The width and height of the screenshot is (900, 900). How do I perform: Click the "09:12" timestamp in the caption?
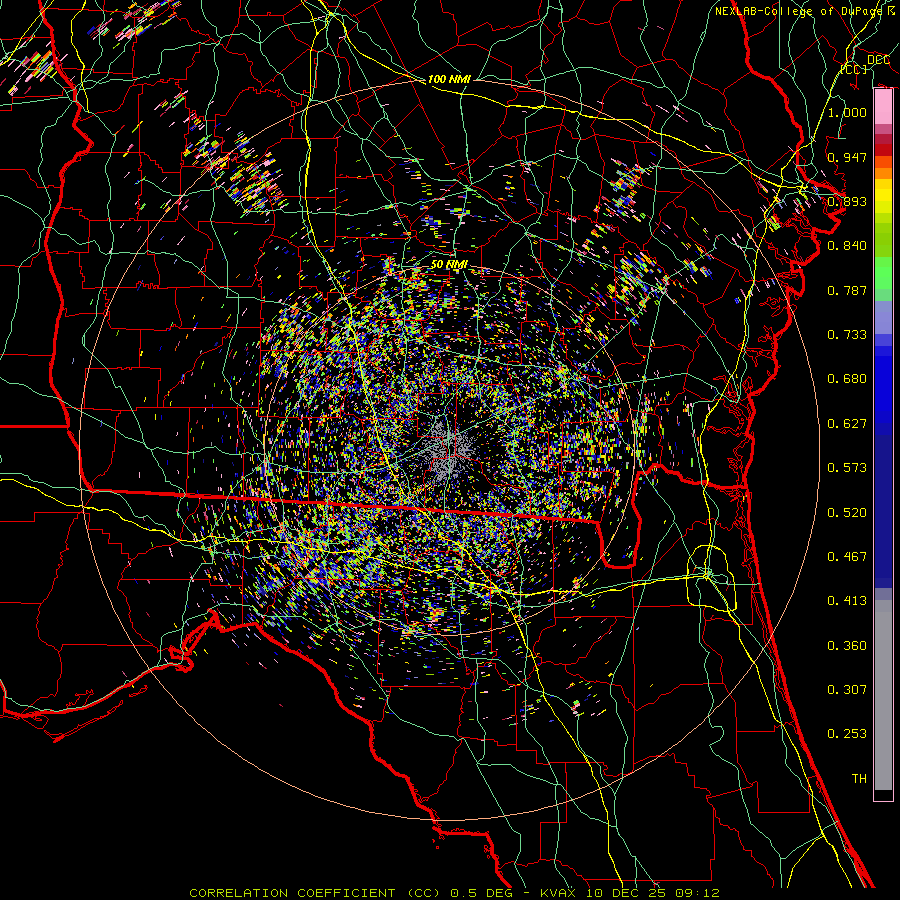696,893
